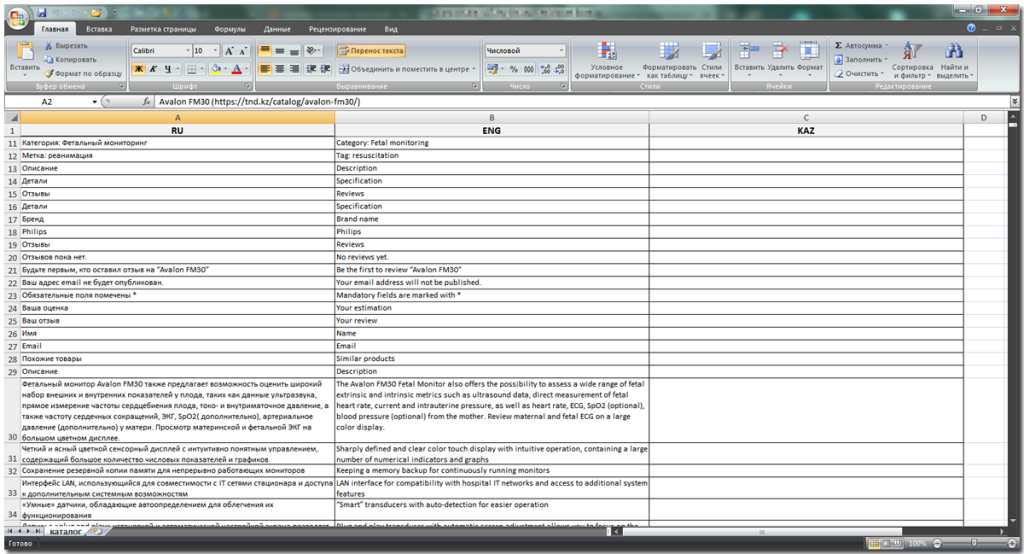Switch to the Рецензирование tab
Screen dimensions: 1024x554
(x=338, y=29)
